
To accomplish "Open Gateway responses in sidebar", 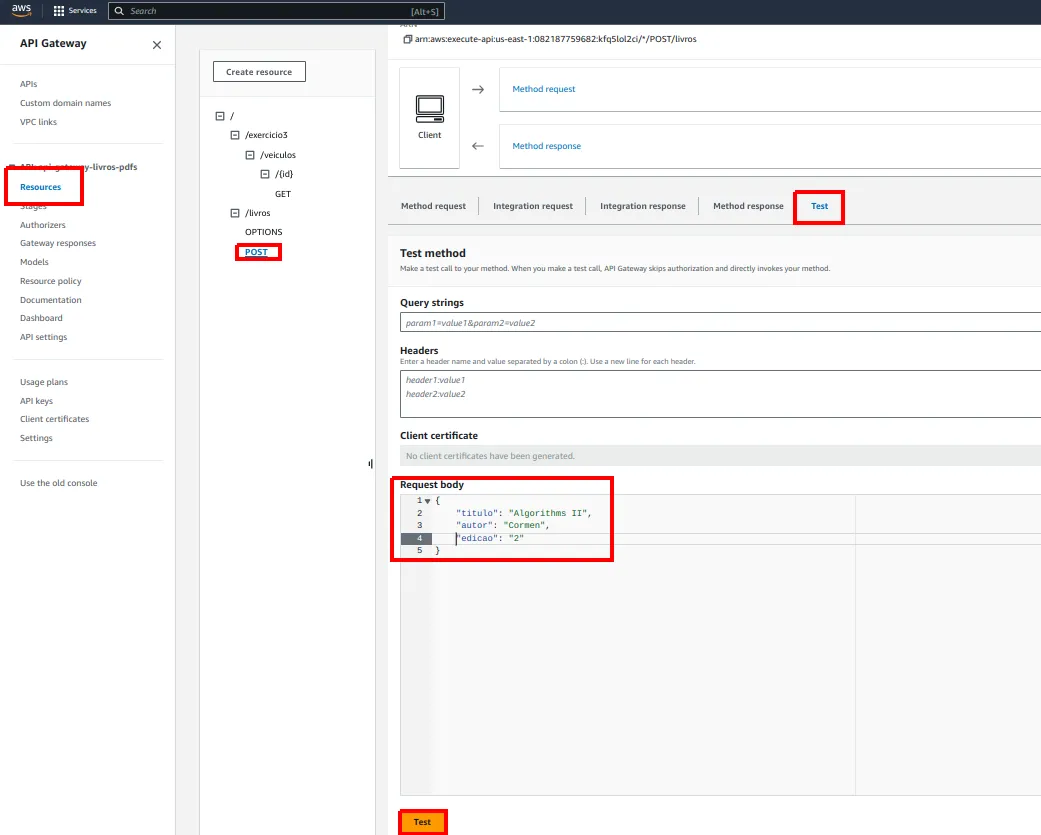I will coord(58,243).
